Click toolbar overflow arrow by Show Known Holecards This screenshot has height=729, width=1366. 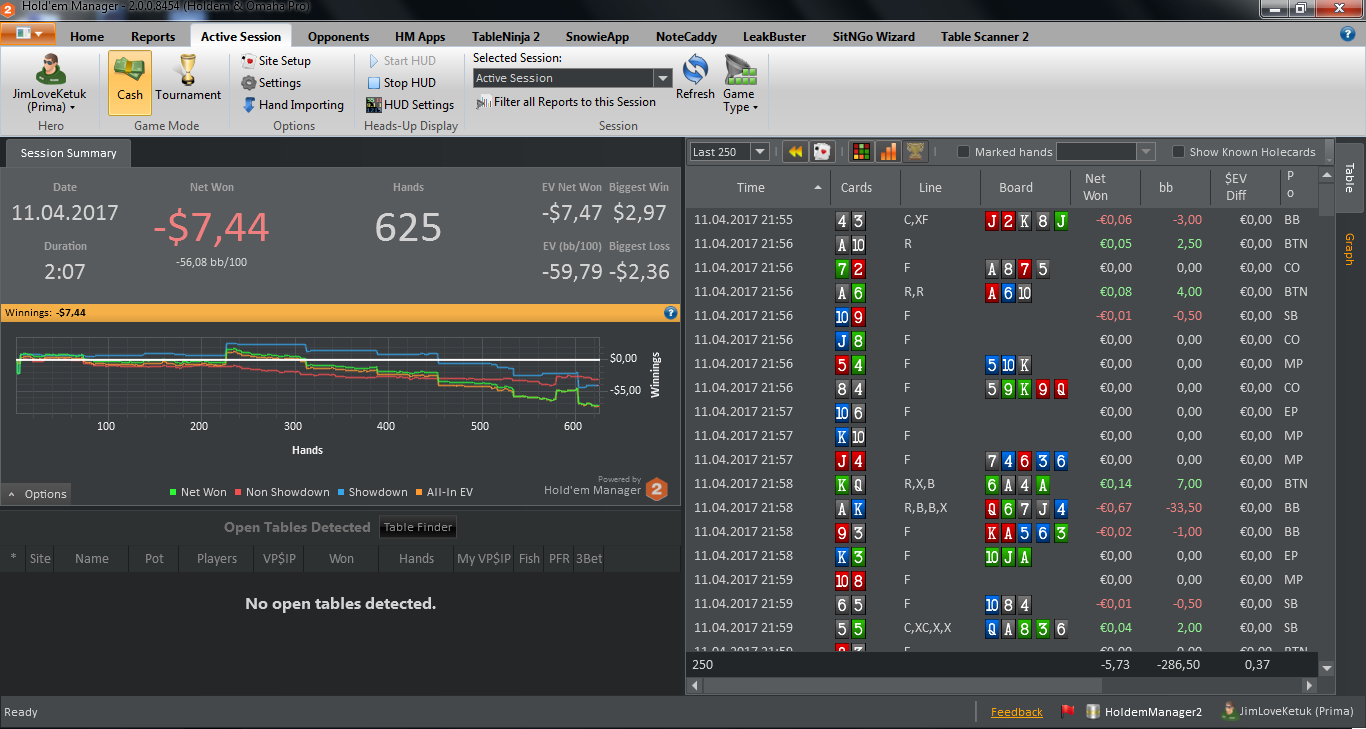1328,152
